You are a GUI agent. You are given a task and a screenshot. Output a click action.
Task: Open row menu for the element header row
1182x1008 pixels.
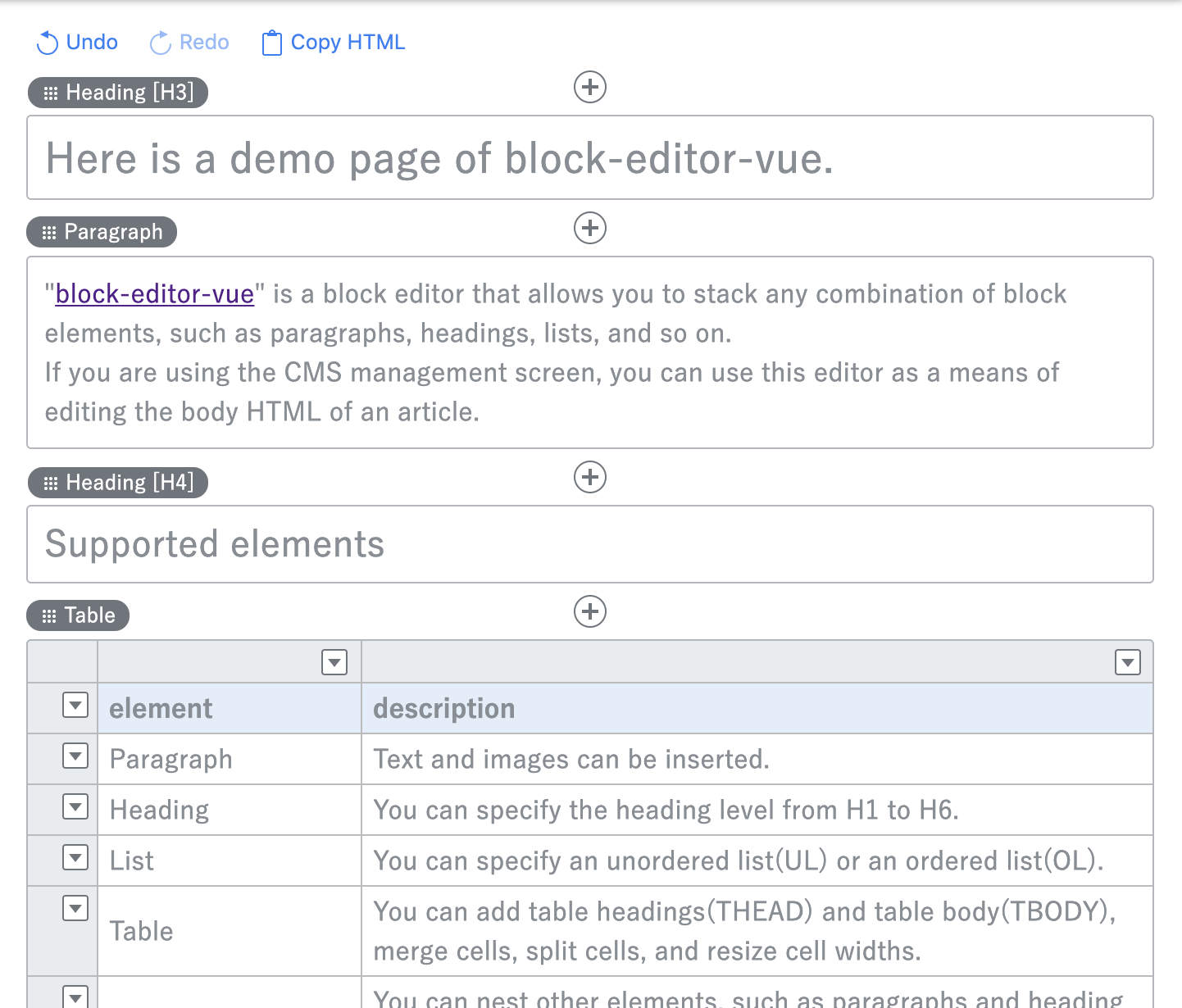tap(75, 705)
